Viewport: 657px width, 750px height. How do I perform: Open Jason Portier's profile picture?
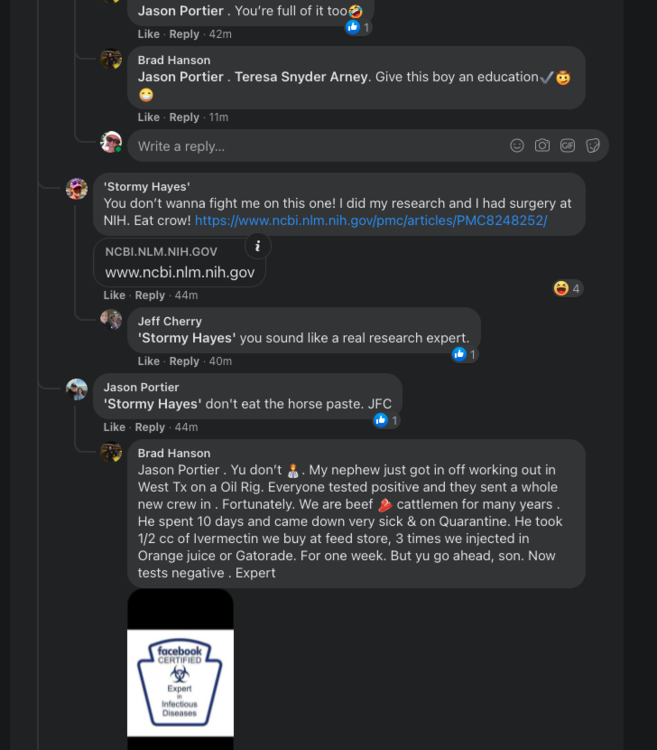[x=77, y=389]
